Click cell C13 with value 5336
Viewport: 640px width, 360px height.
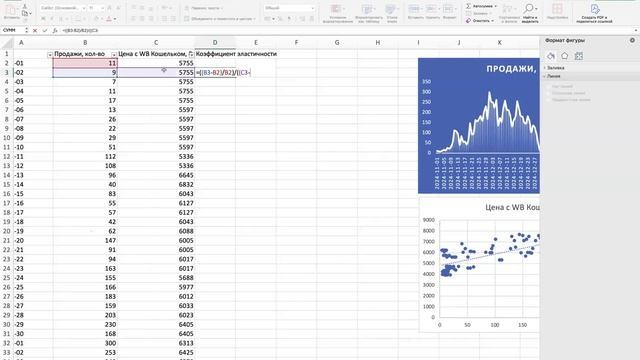pos(156,166)
